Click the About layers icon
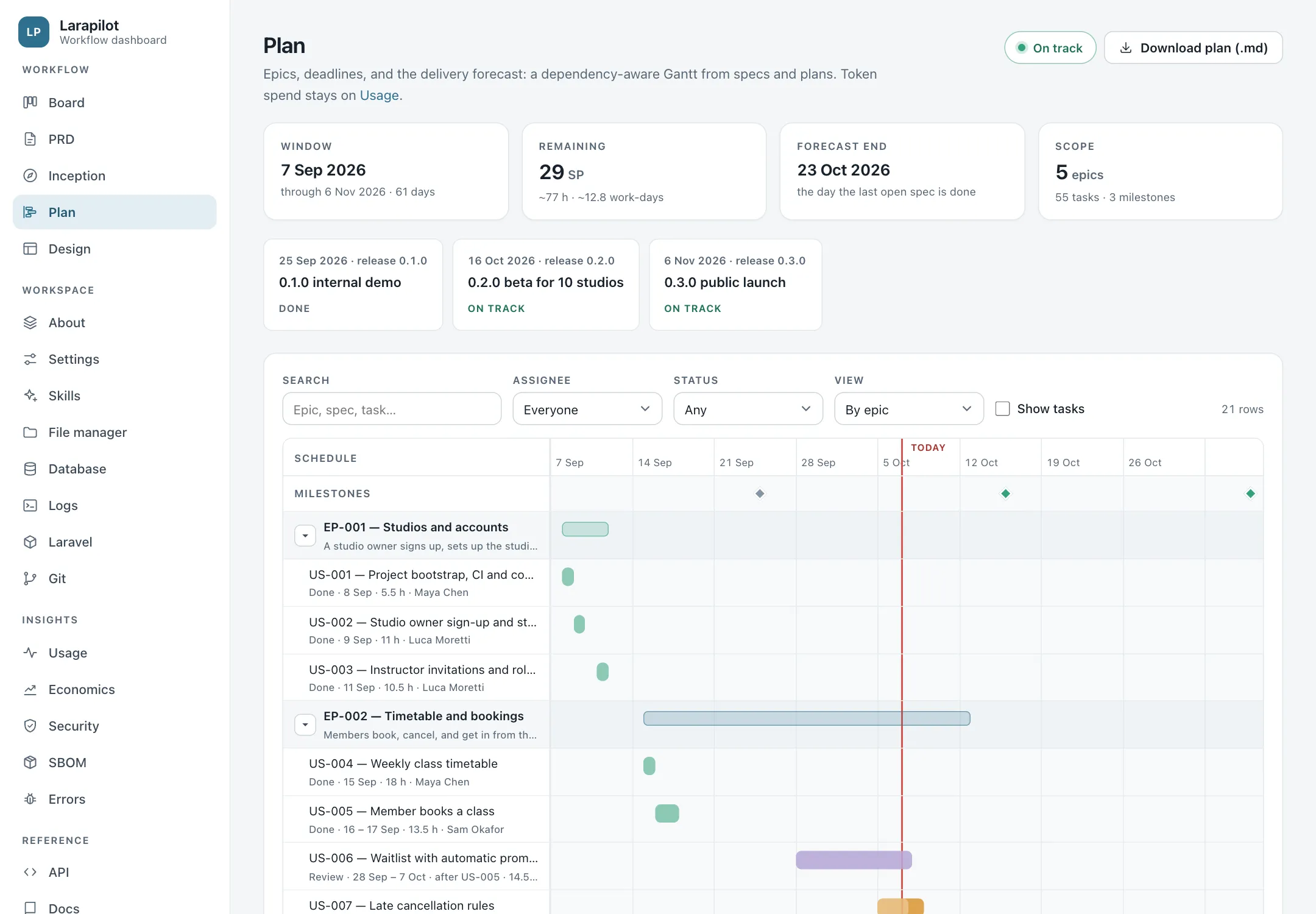Image resolution: width=1316 pixels, height=914 pixels. click(30, 322)
